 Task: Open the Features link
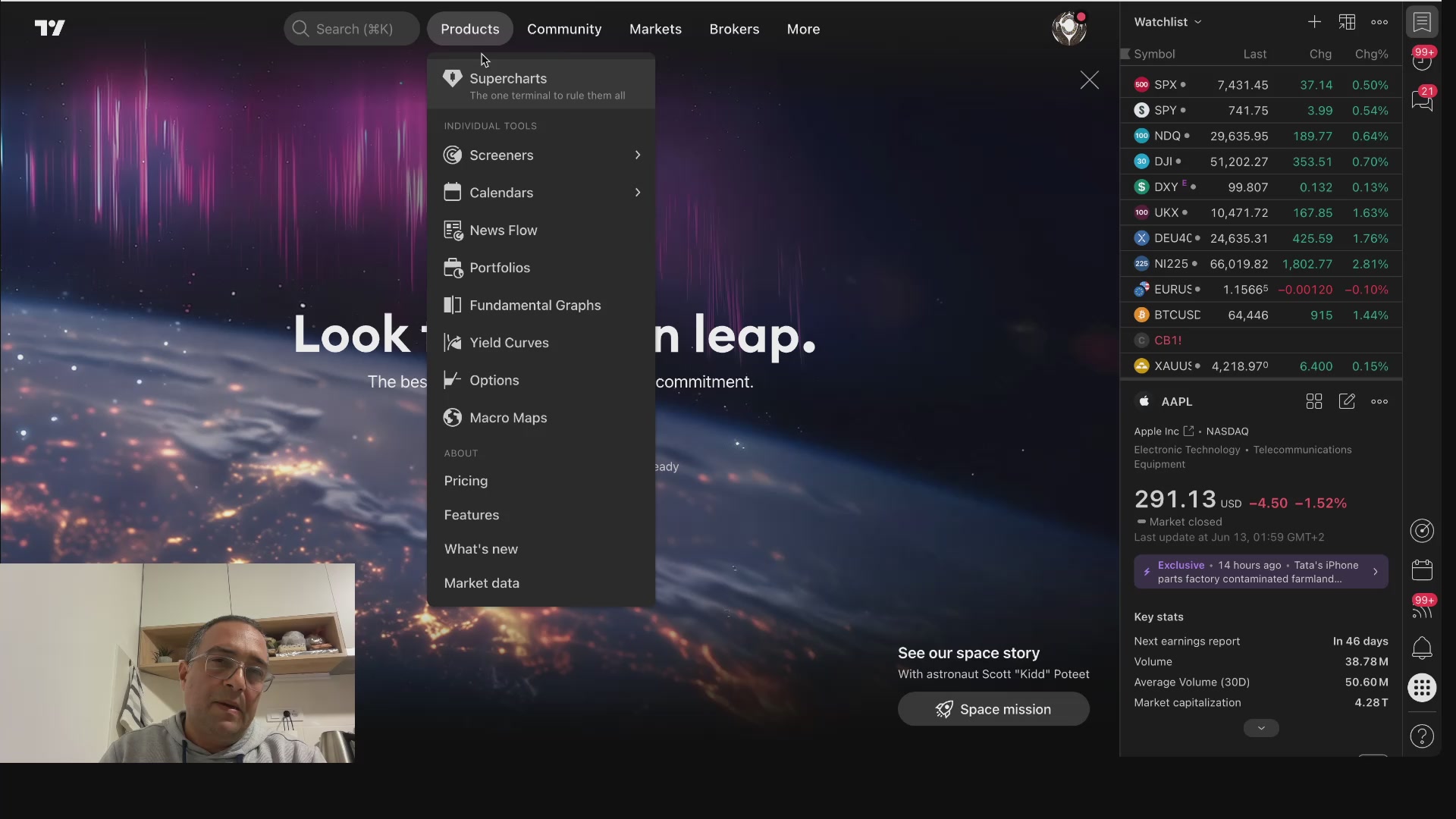pos(472,515)
